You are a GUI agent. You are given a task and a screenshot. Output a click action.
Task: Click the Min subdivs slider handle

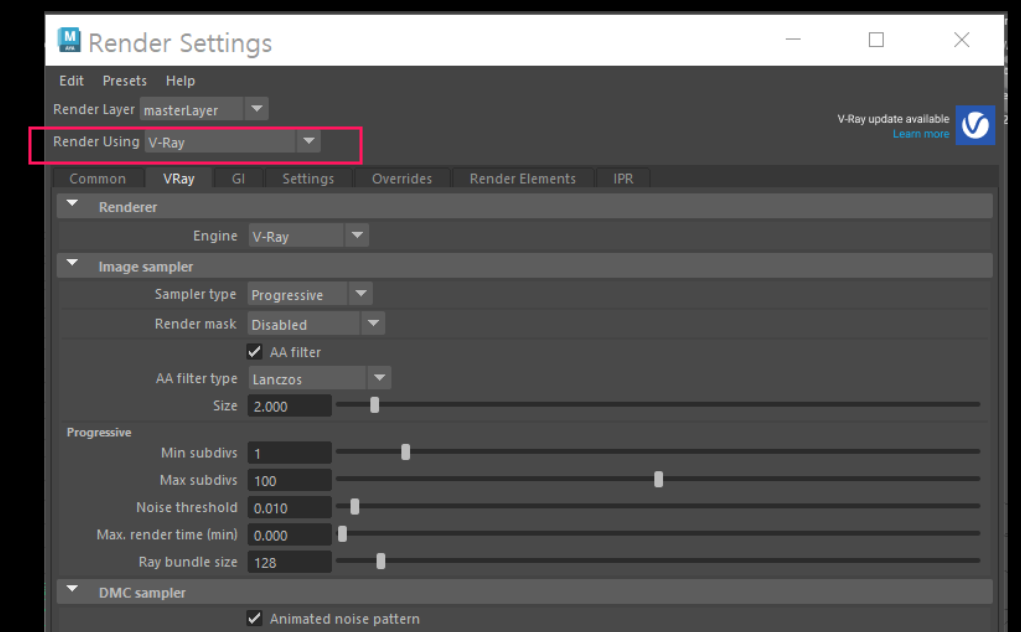pos(406,452)
